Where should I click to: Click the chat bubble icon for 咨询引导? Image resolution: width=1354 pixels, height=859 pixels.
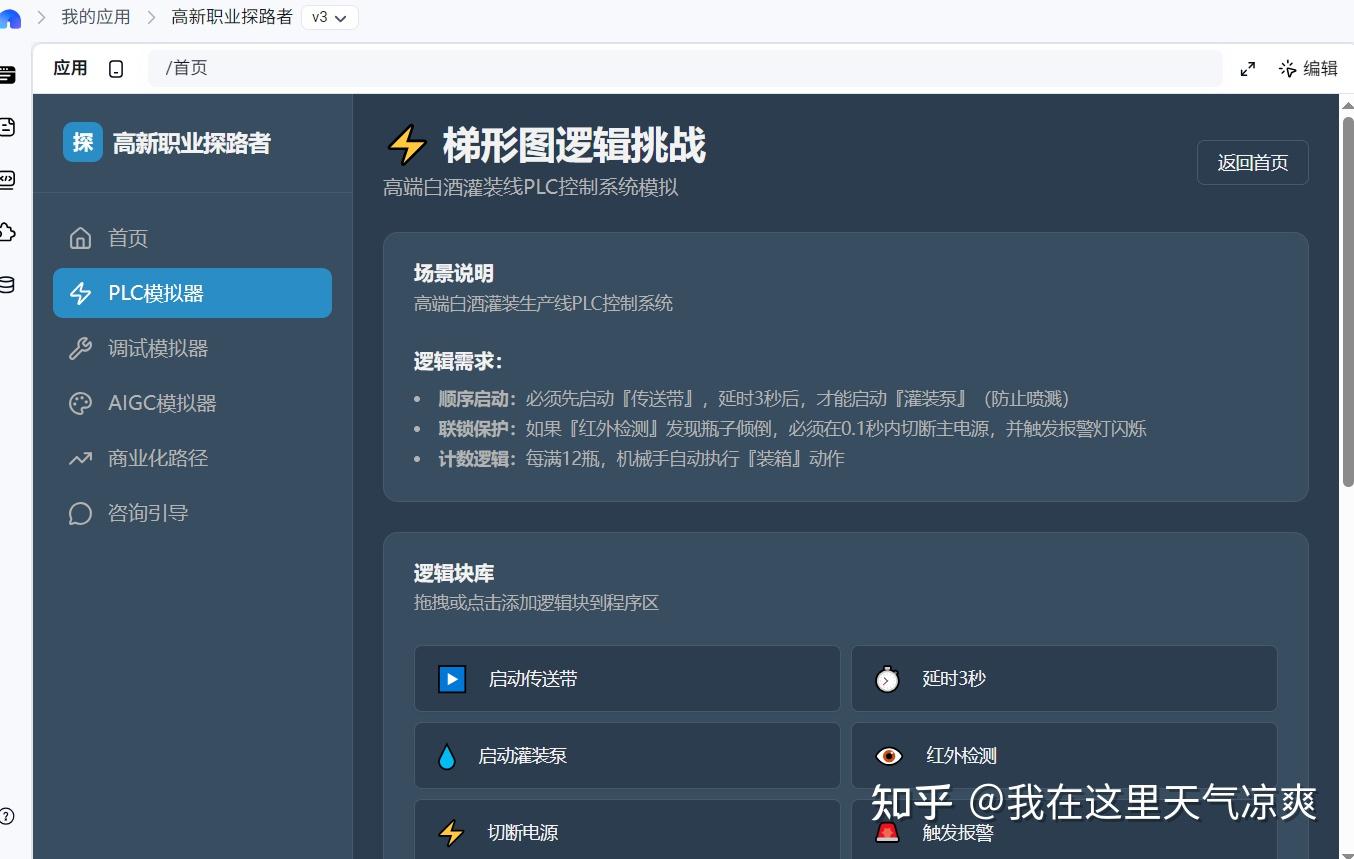click(x=80, y=513)
